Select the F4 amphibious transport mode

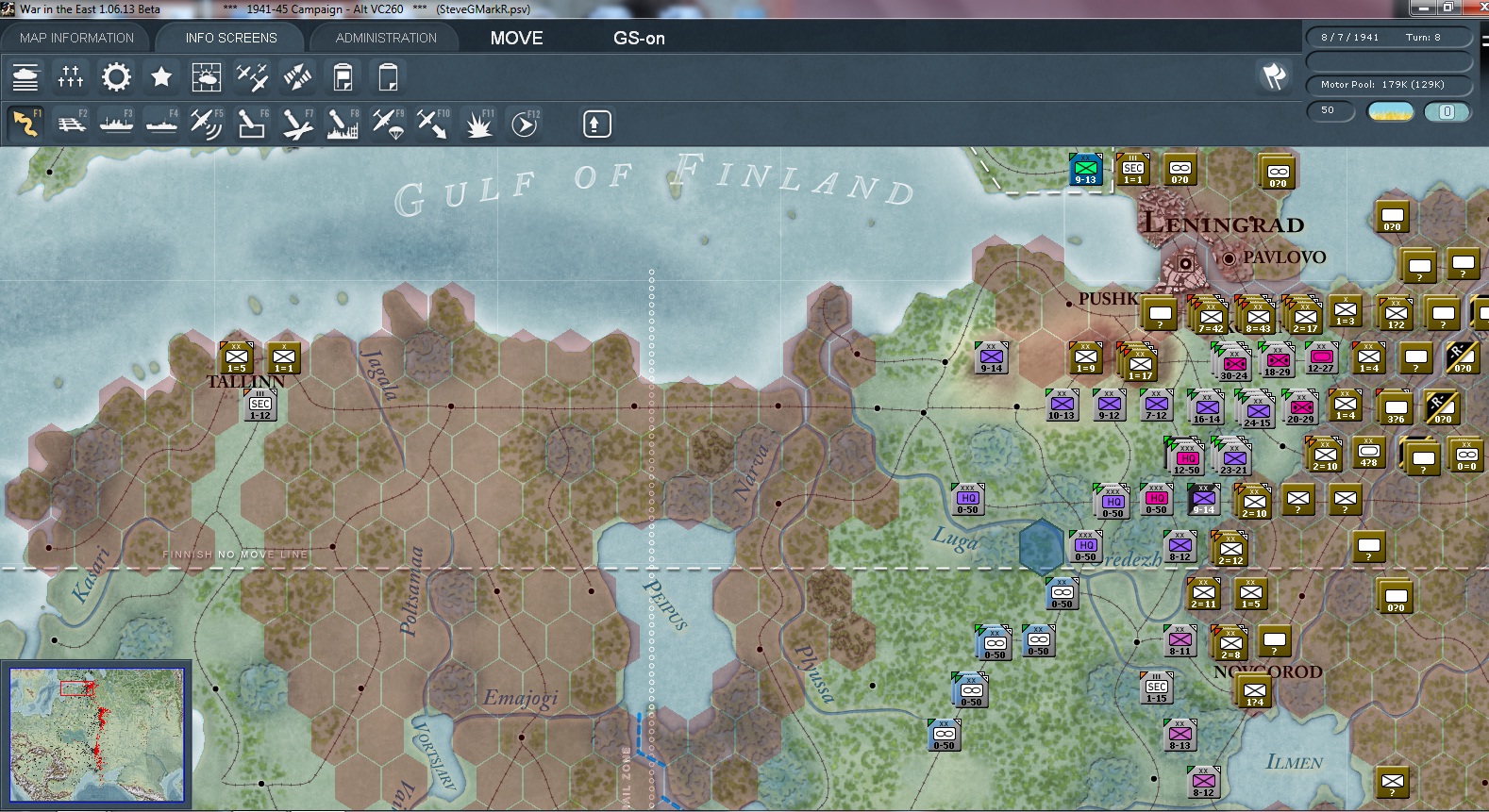pos(161,124)
